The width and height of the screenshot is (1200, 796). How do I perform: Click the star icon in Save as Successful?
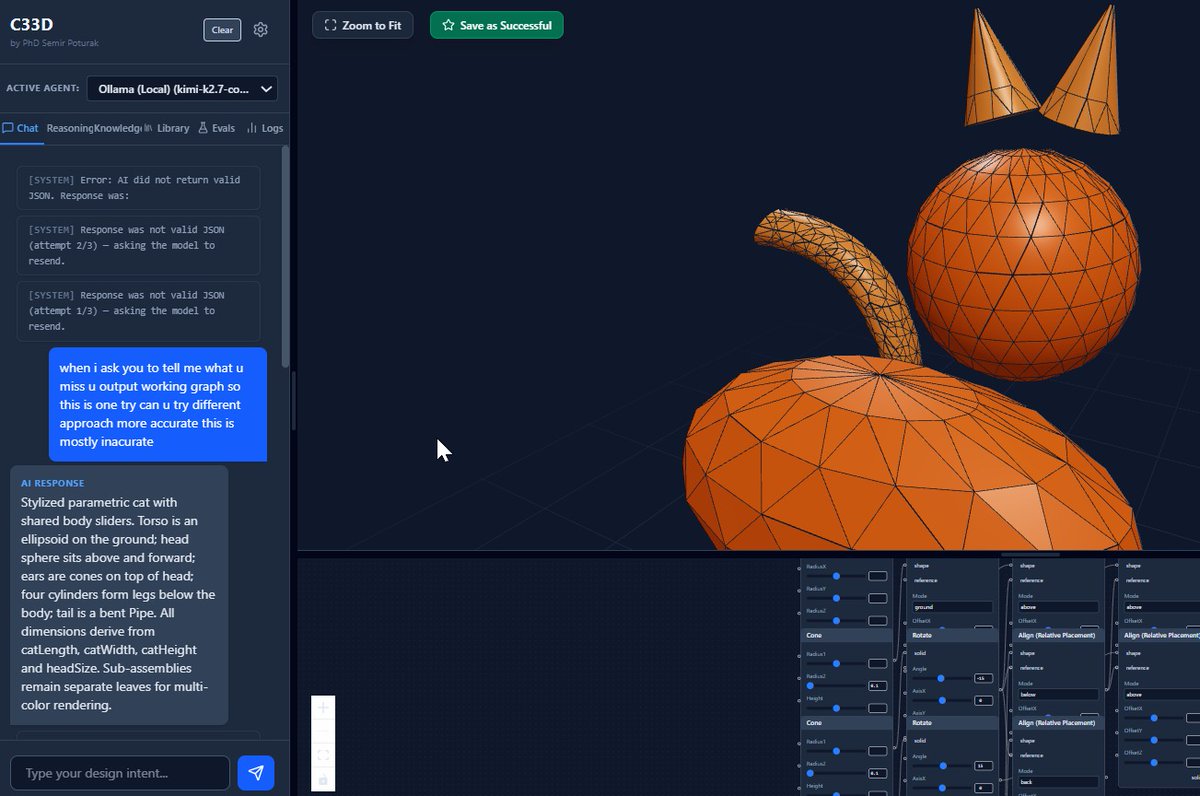(x=448, y=25)
